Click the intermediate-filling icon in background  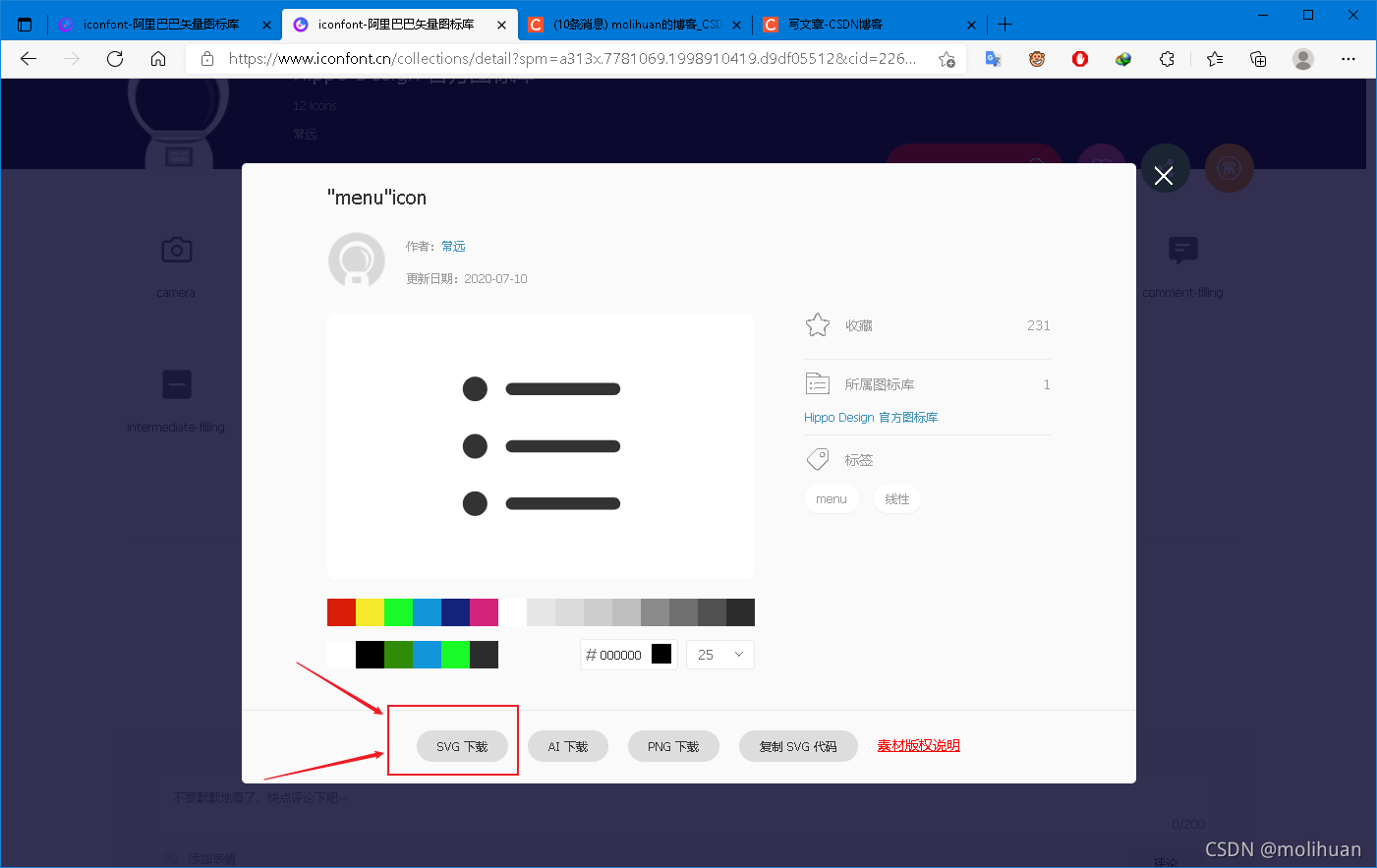pos(177,384)
